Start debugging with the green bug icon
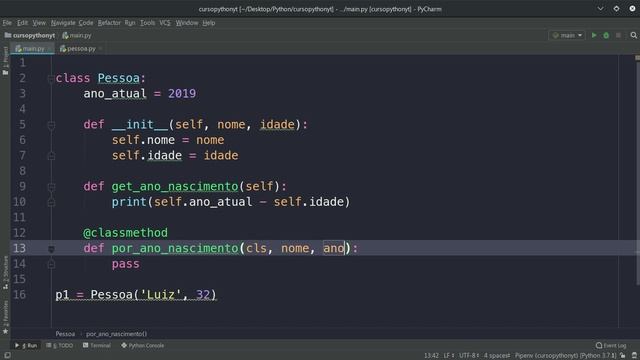640x360 pixels. [x=606, y=36]
